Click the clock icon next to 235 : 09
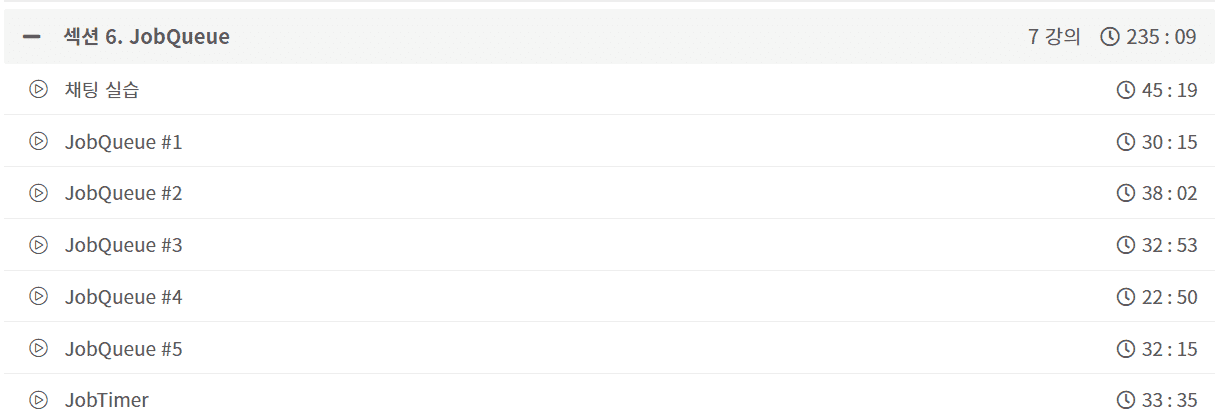 pos(1110,37)
